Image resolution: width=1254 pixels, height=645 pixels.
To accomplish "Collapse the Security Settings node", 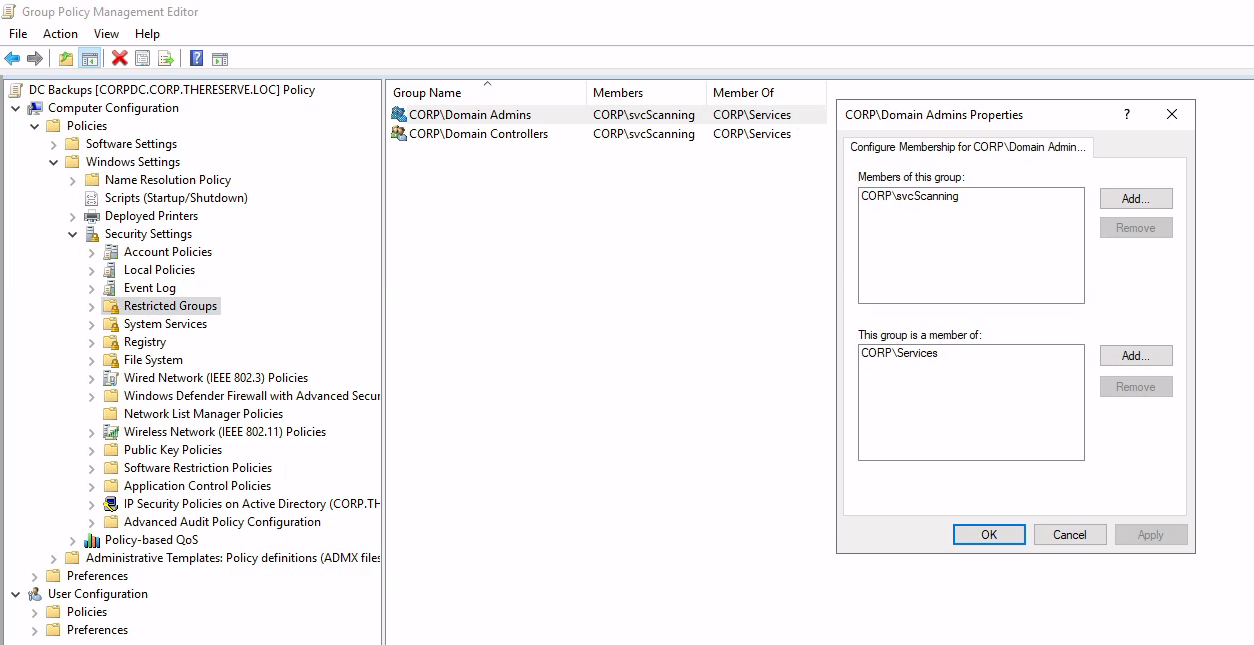I will (73, 234).
